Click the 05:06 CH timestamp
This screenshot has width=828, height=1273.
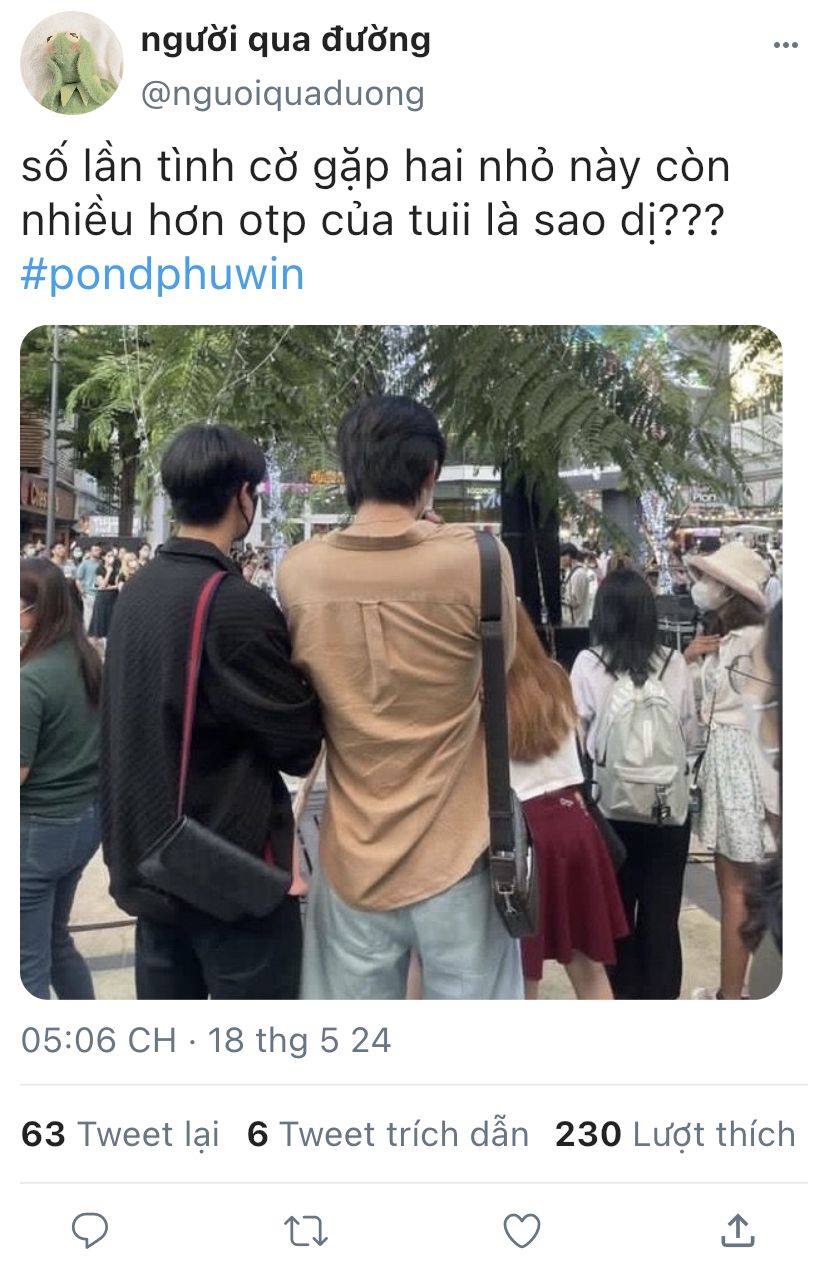point(98,1040)
